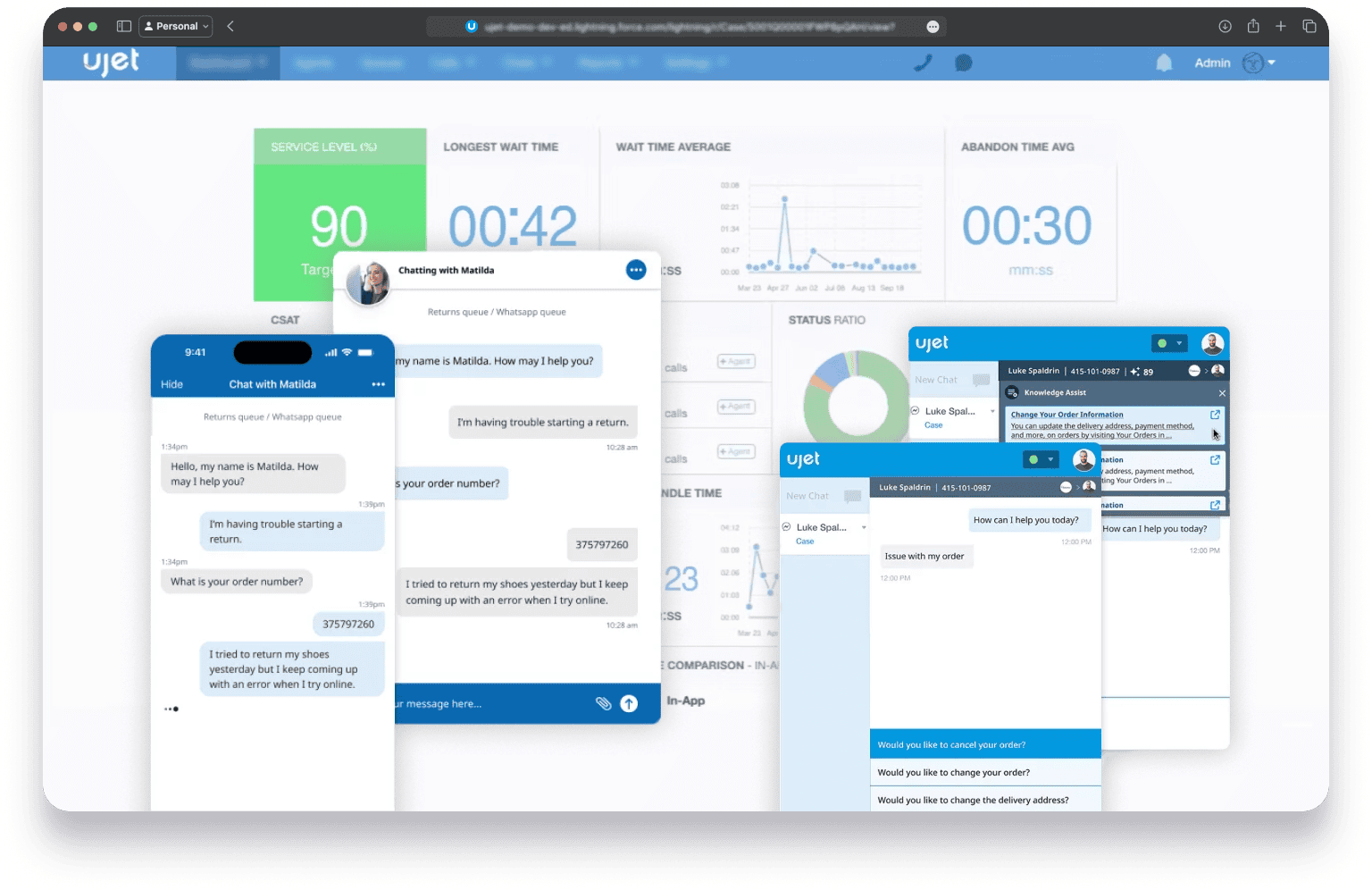This screenshot has width=1372, height=890.
Task: Open Change Your Order Information article externally
Action: pos(1215,415)
